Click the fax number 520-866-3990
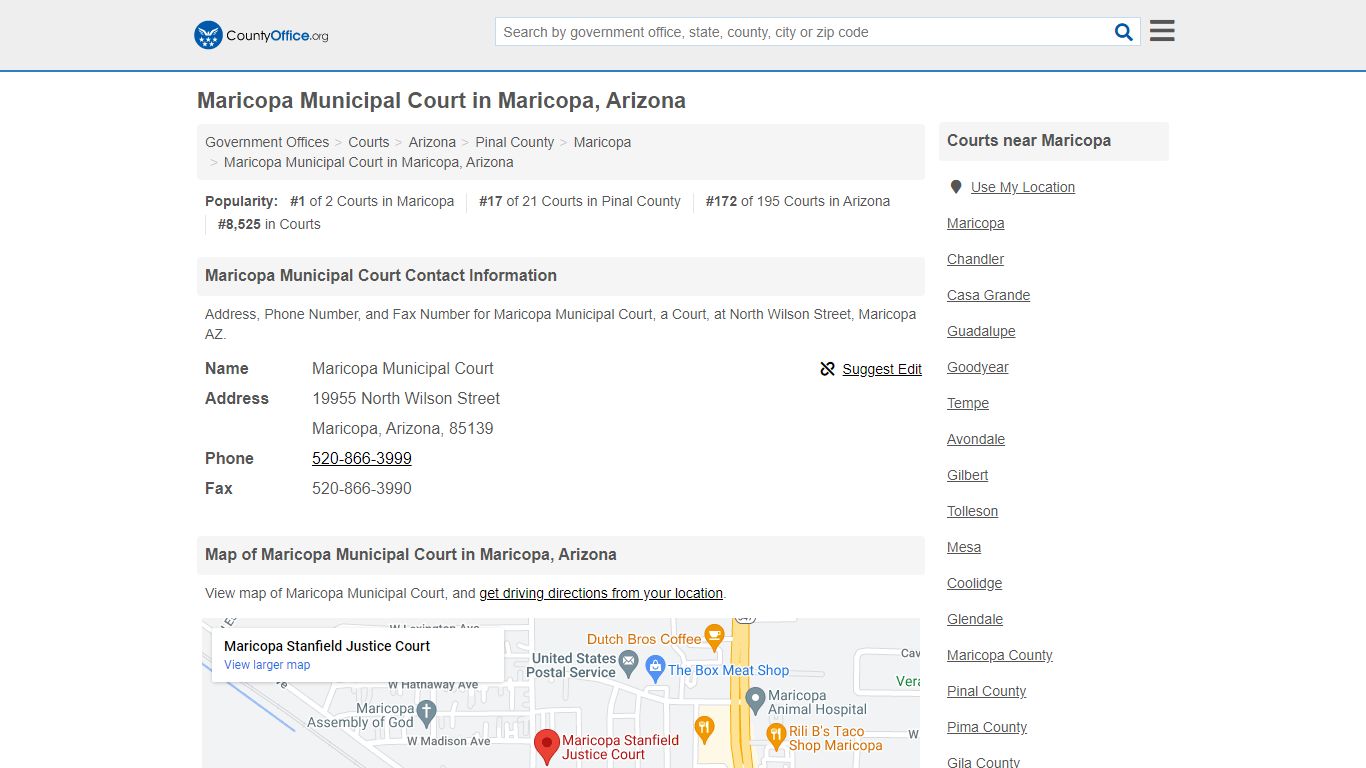Image resolution: width=1366 pixels, height=768 pixels. (362, 488)
